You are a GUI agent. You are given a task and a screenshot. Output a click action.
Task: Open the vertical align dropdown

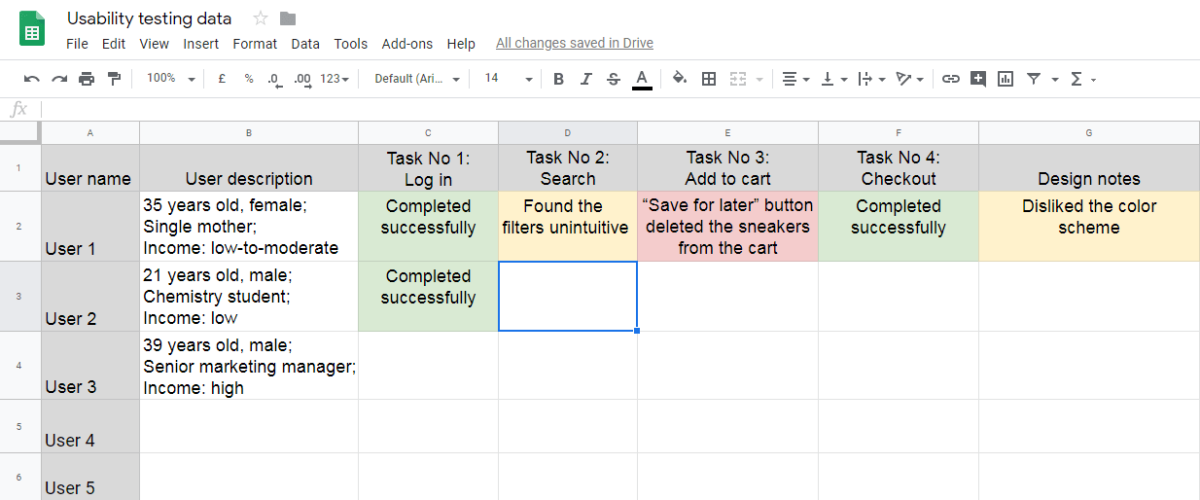[x=834, y=78]
